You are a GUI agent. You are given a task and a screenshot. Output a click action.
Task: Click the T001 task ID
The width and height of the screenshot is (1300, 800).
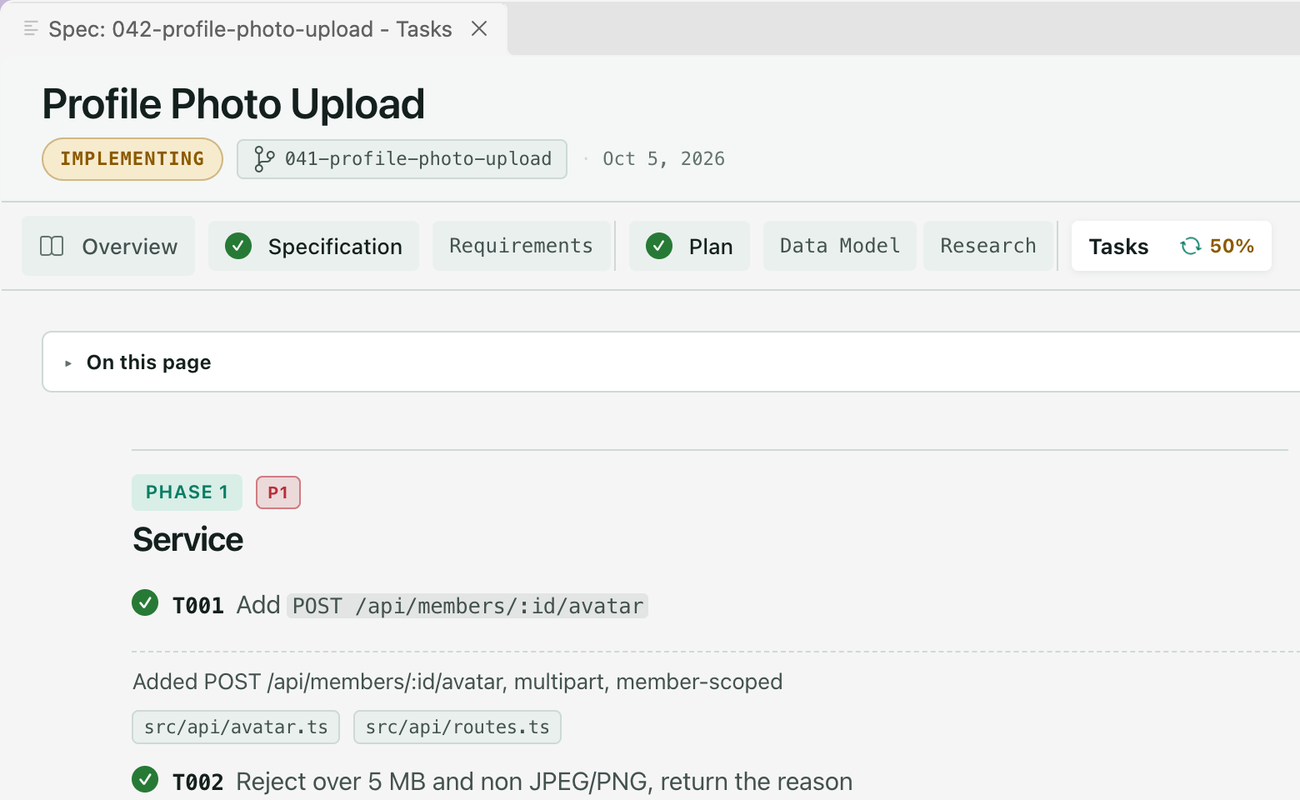click(198, 605)
